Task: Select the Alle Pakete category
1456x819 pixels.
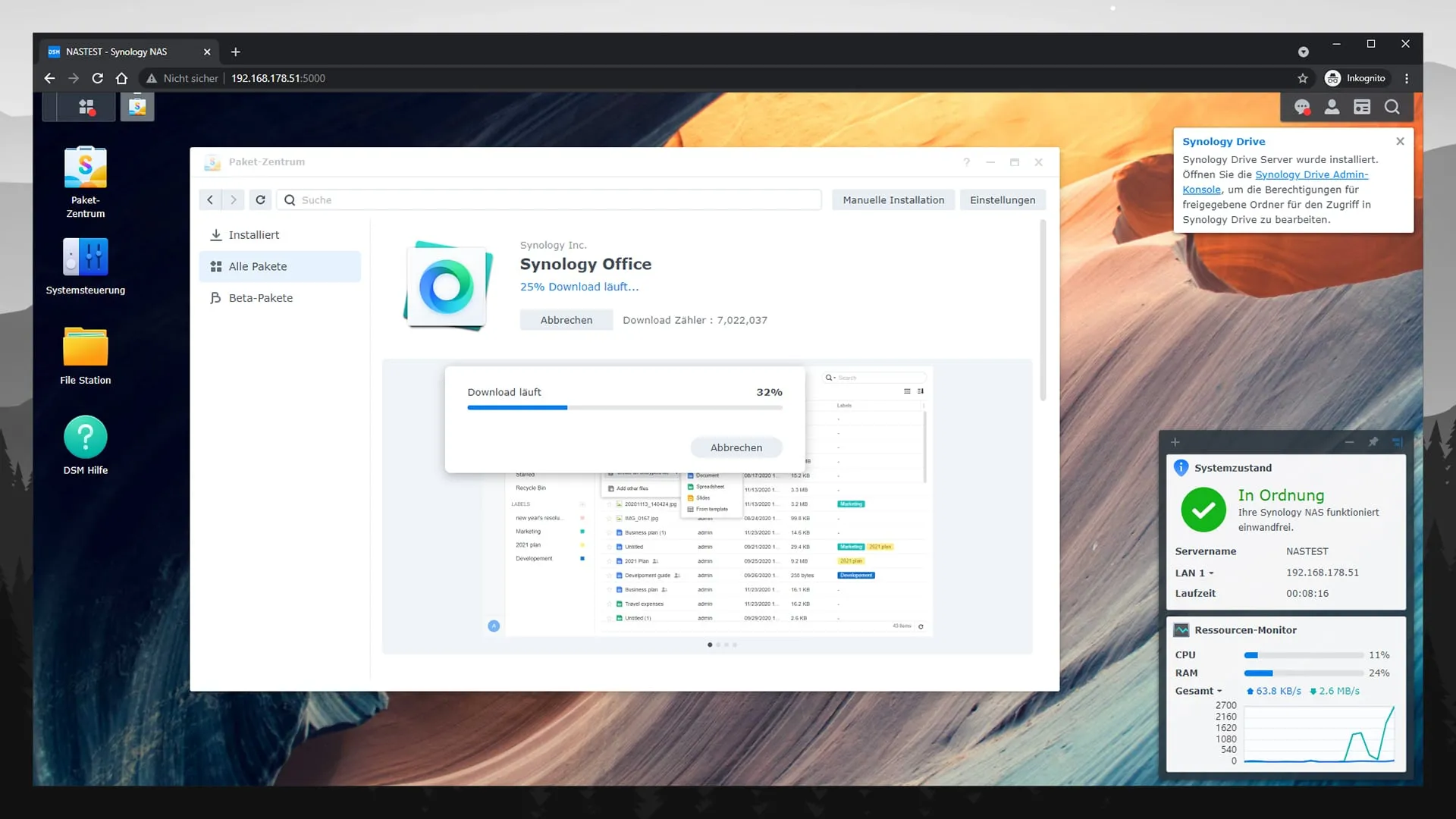Action: coord(280,266)
